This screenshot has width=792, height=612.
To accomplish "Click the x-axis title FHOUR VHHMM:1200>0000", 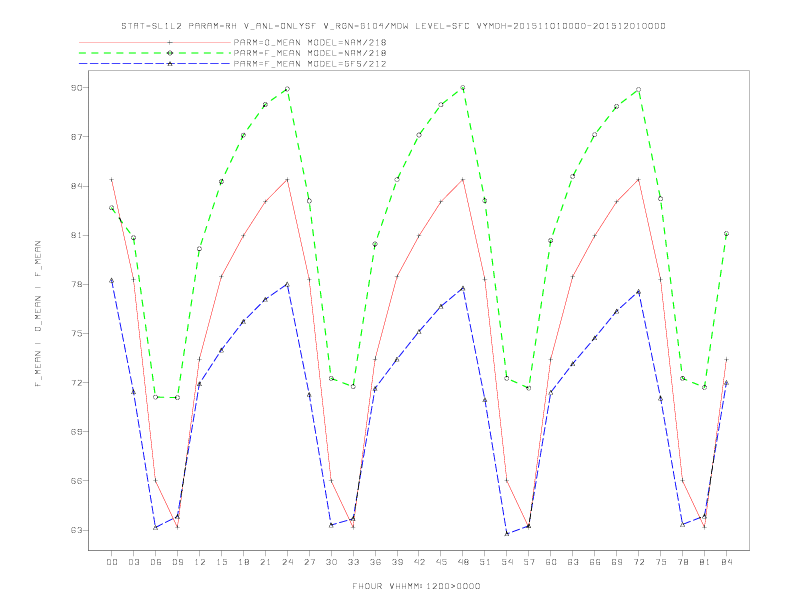I will tap(416, 586).
